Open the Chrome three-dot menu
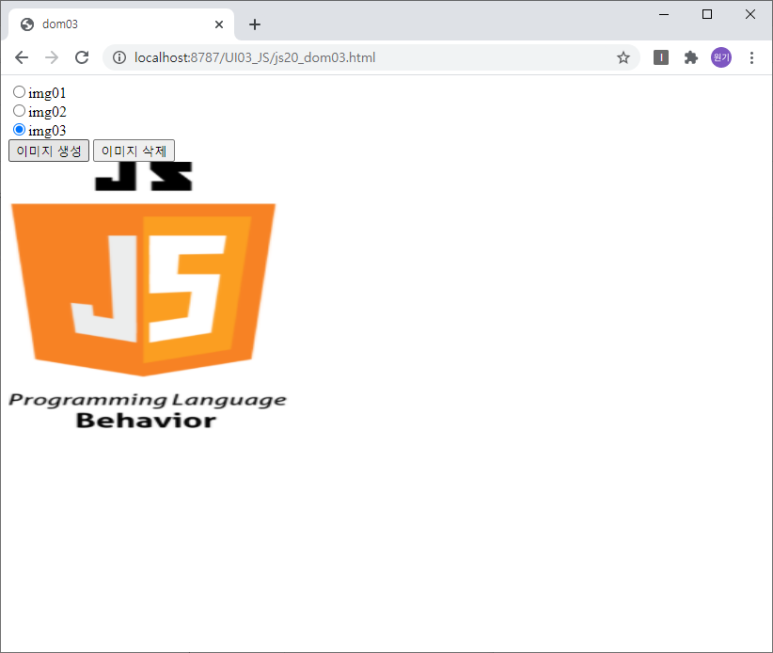Viewport: 773px width, 653px height. tap(751, 58)
